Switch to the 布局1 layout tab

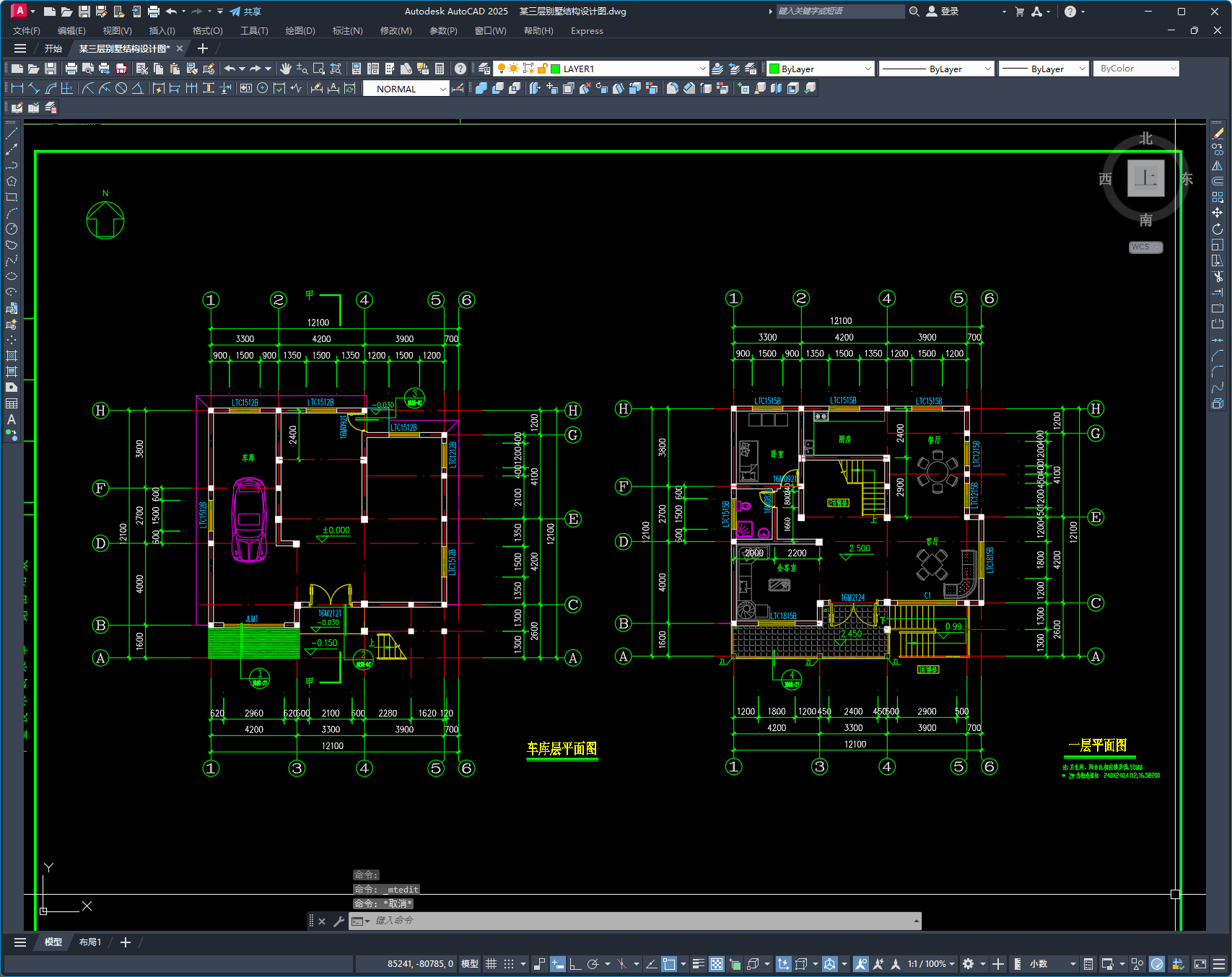[x=90, y=942]
